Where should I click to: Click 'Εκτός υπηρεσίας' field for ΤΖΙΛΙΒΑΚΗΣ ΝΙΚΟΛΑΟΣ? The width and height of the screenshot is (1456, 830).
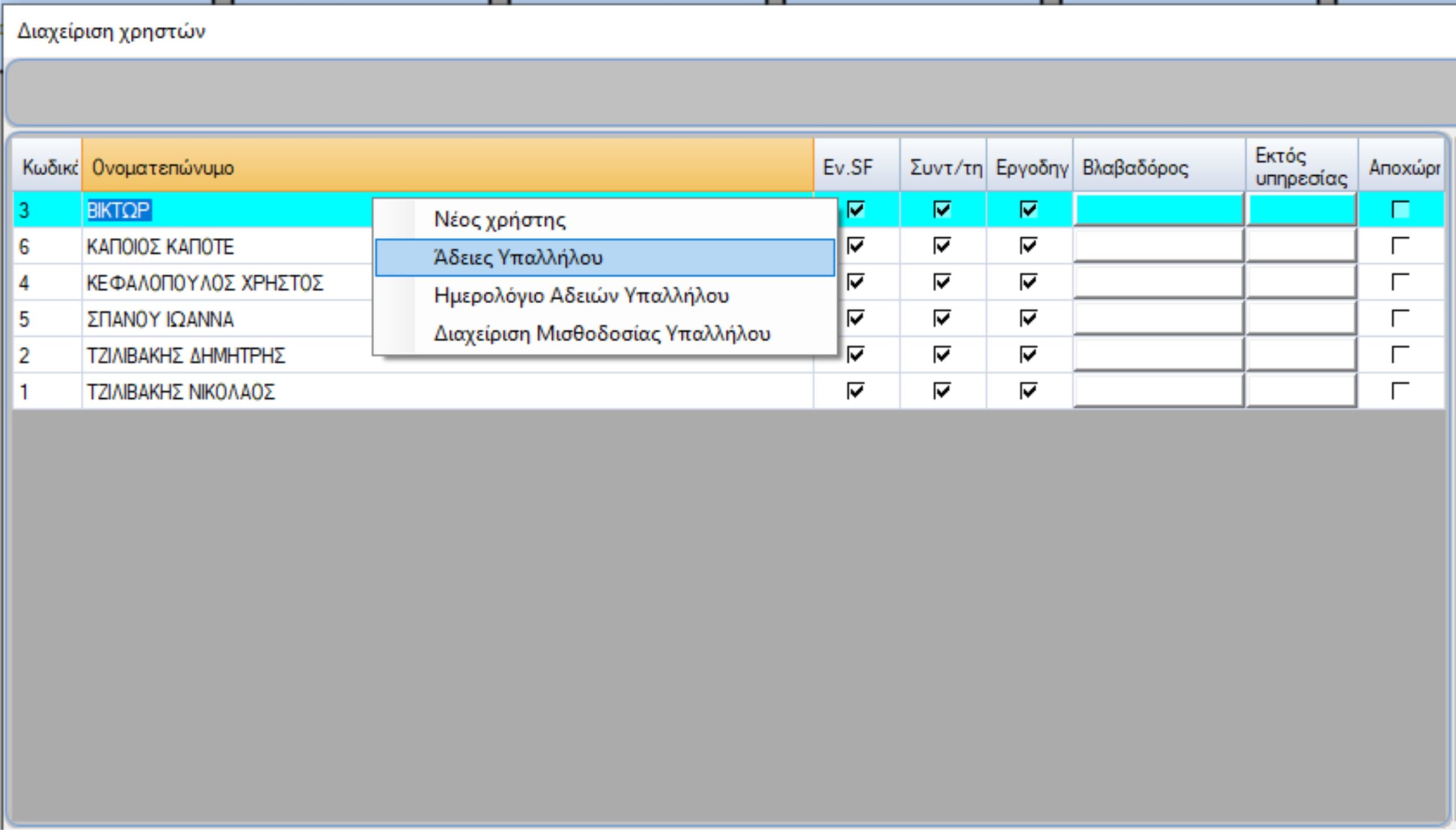1300,391
